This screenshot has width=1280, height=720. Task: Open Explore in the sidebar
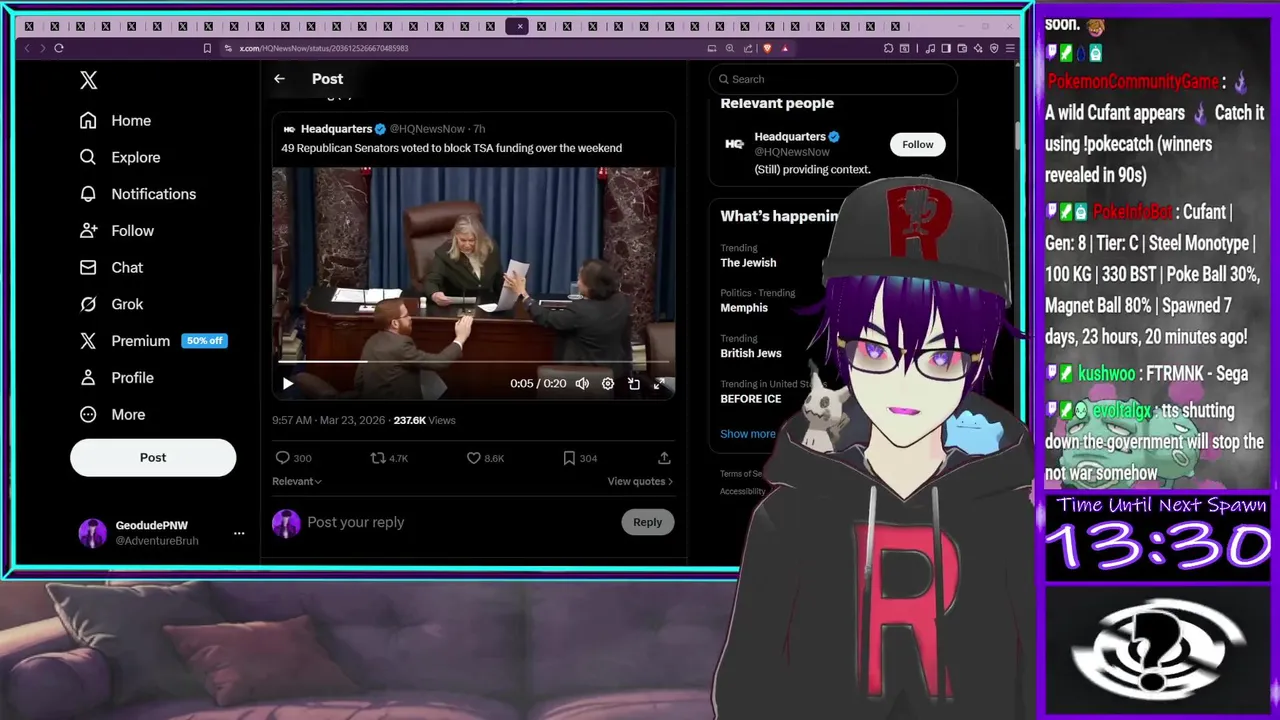click(x=121, y=158)
